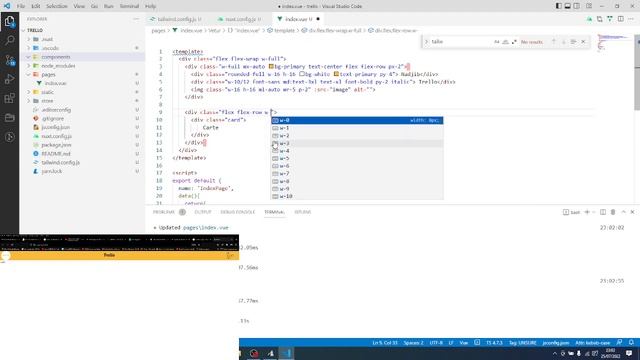
Task: Click the green run icon in editor toolbar
Action: pos(589,19)
